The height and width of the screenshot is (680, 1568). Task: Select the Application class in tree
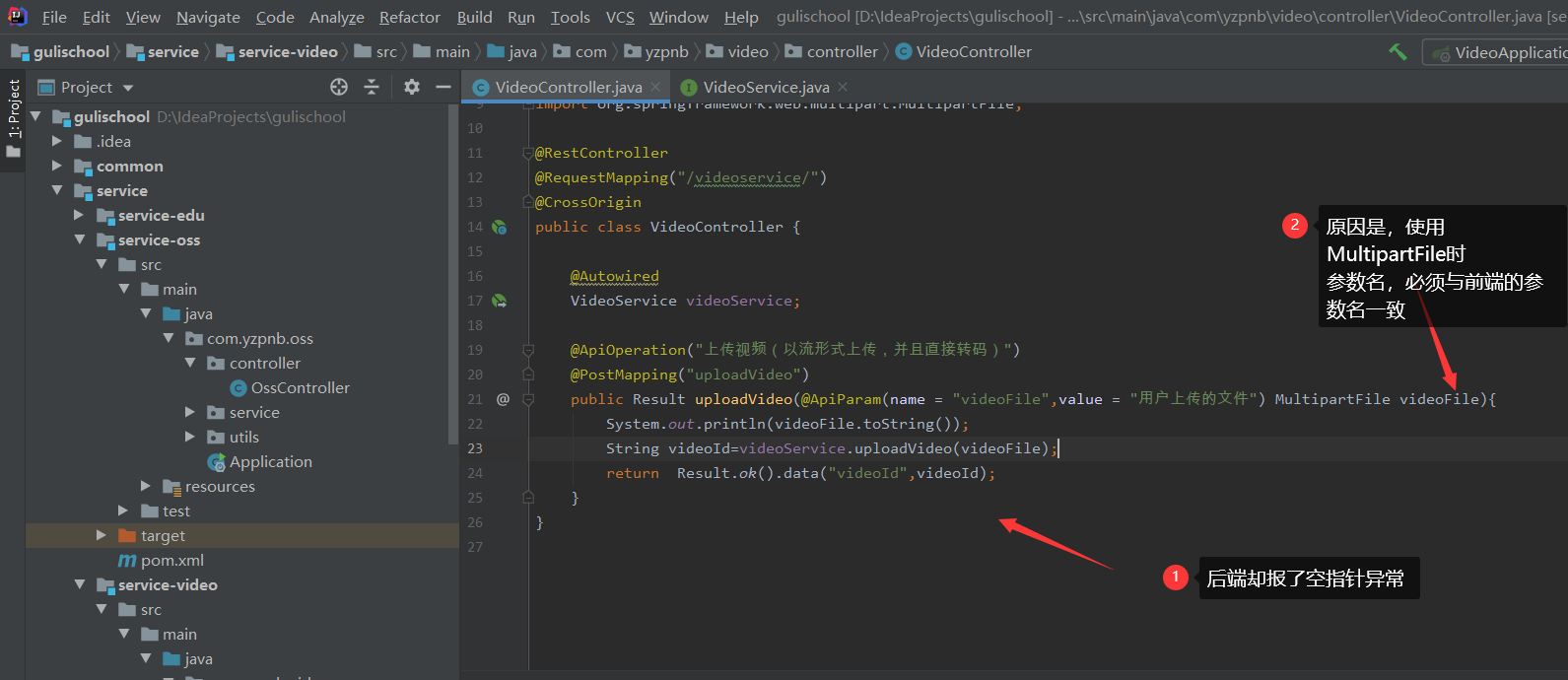click(260, 461)
